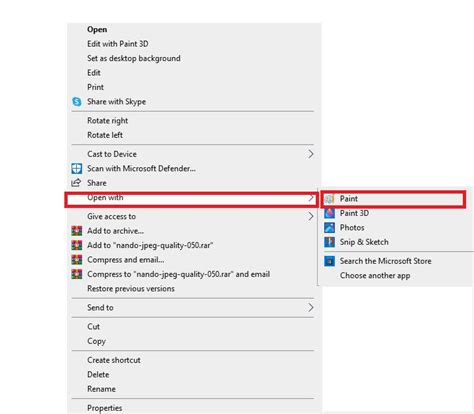
Task: Click the Microsoft Defender shield icon
Action: point(77,168)
